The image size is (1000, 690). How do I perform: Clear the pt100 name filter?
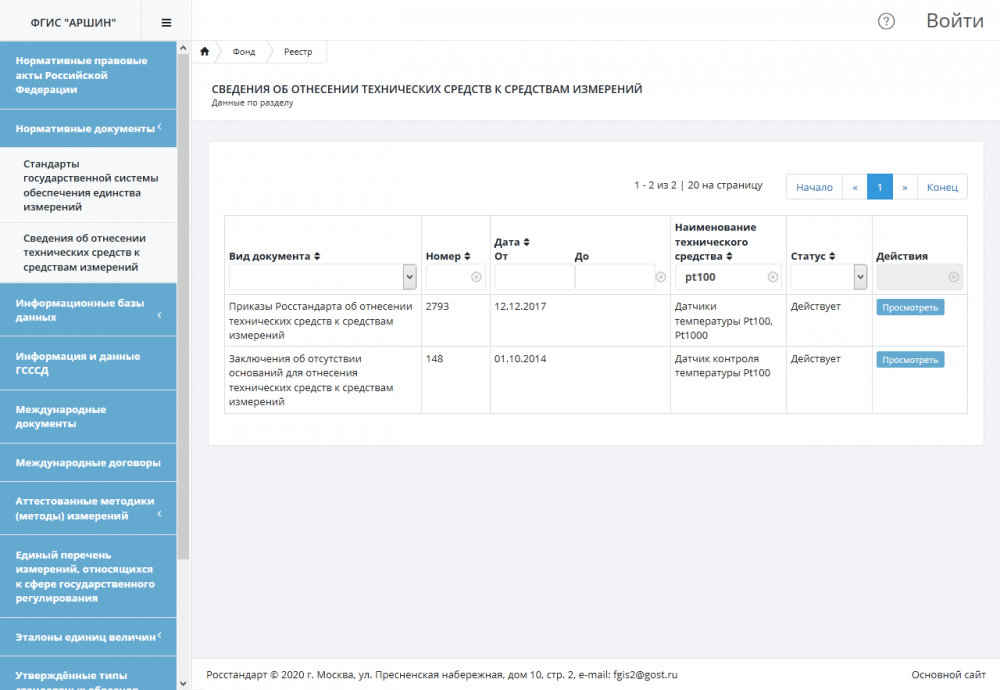772,277
